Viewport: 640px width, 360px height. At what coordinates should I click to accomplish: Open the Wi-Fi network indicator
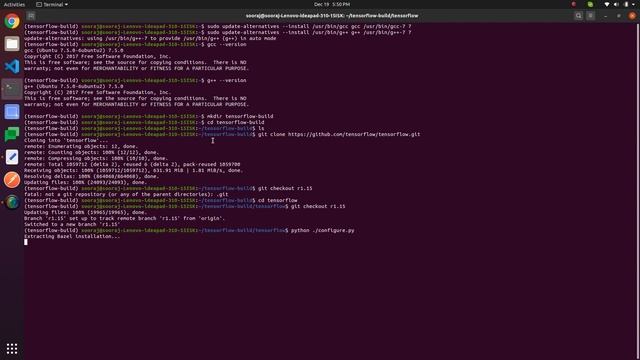(x=607, y=4)
